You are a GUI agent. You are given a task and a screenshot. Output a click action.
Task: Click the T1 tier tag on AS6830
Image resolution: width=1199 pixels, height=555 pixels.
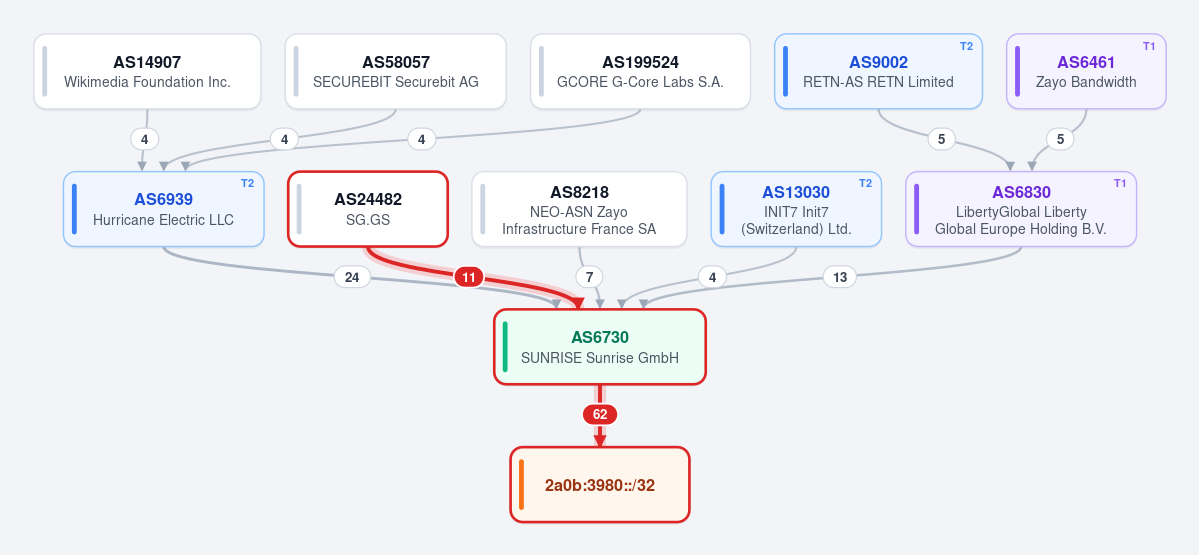click(1120, 183)
